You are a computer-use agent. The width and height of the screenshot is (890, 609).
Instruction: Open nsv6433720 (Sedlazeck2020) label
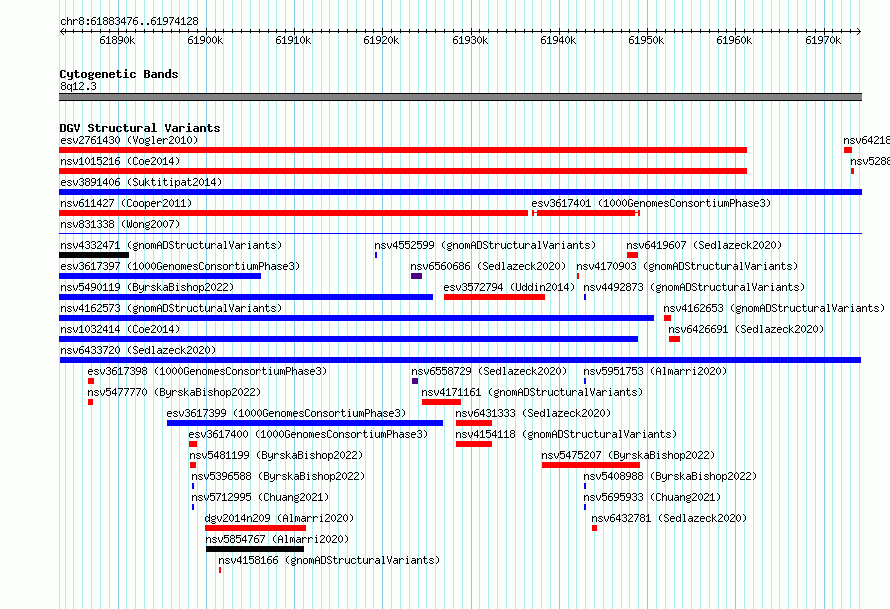tap(138, 350)
